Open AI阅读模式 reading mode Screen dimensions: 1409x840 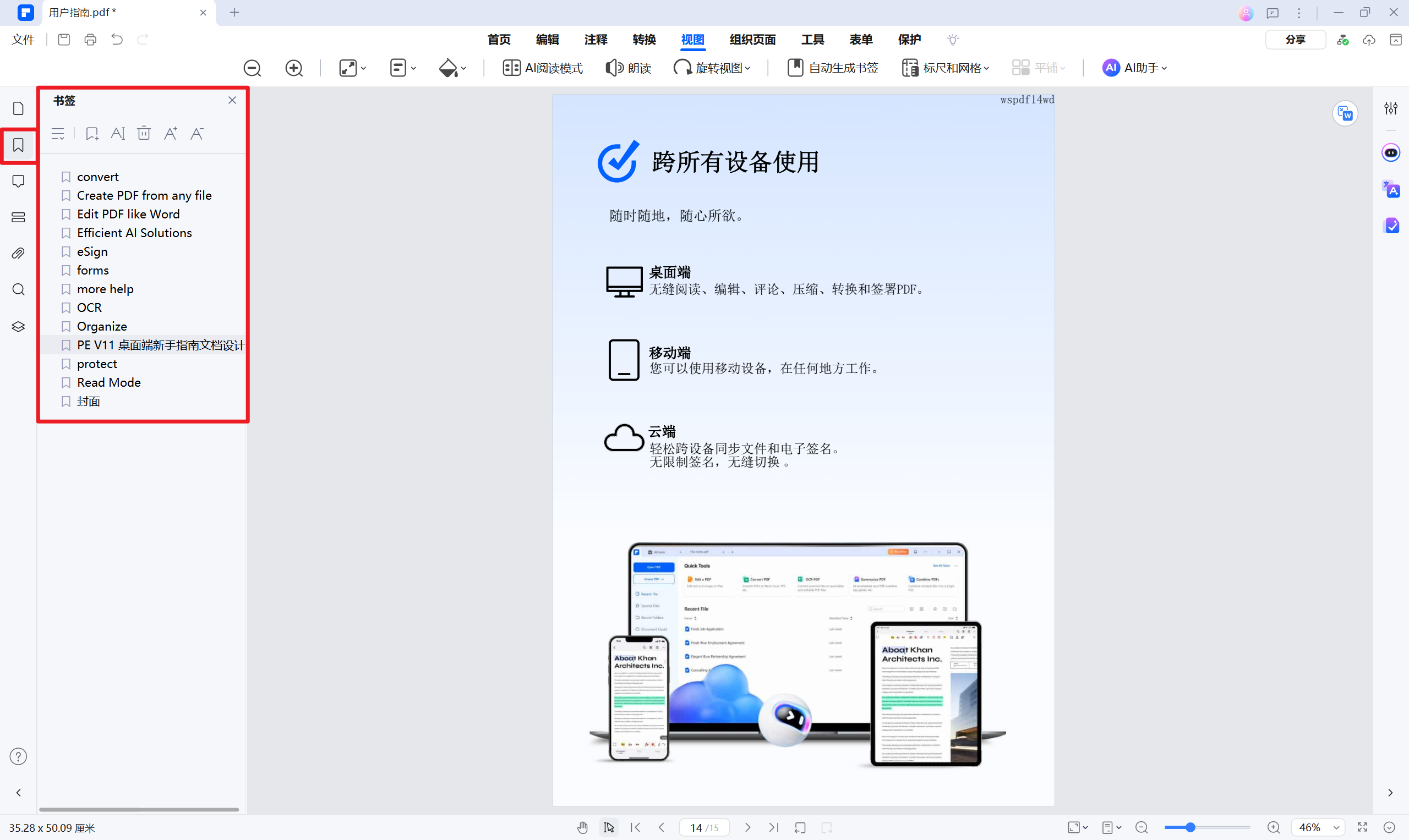coord(542,67)
